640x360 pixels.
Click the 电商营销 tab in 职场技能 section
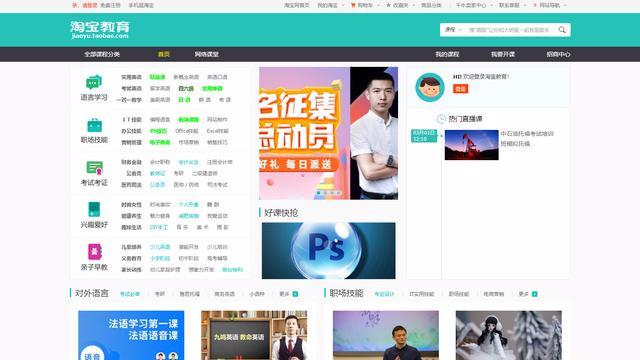click(494, 294)
